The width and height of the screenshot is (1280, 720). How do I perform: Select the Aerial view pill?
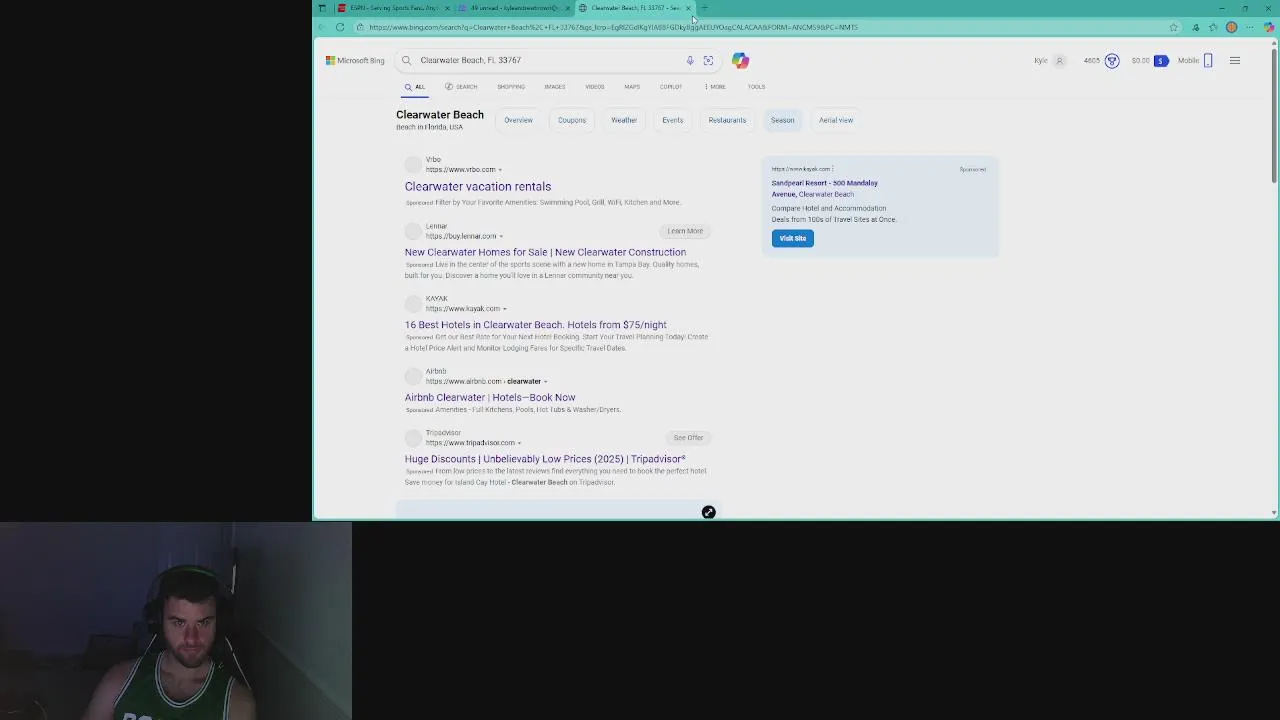(836, 120)
